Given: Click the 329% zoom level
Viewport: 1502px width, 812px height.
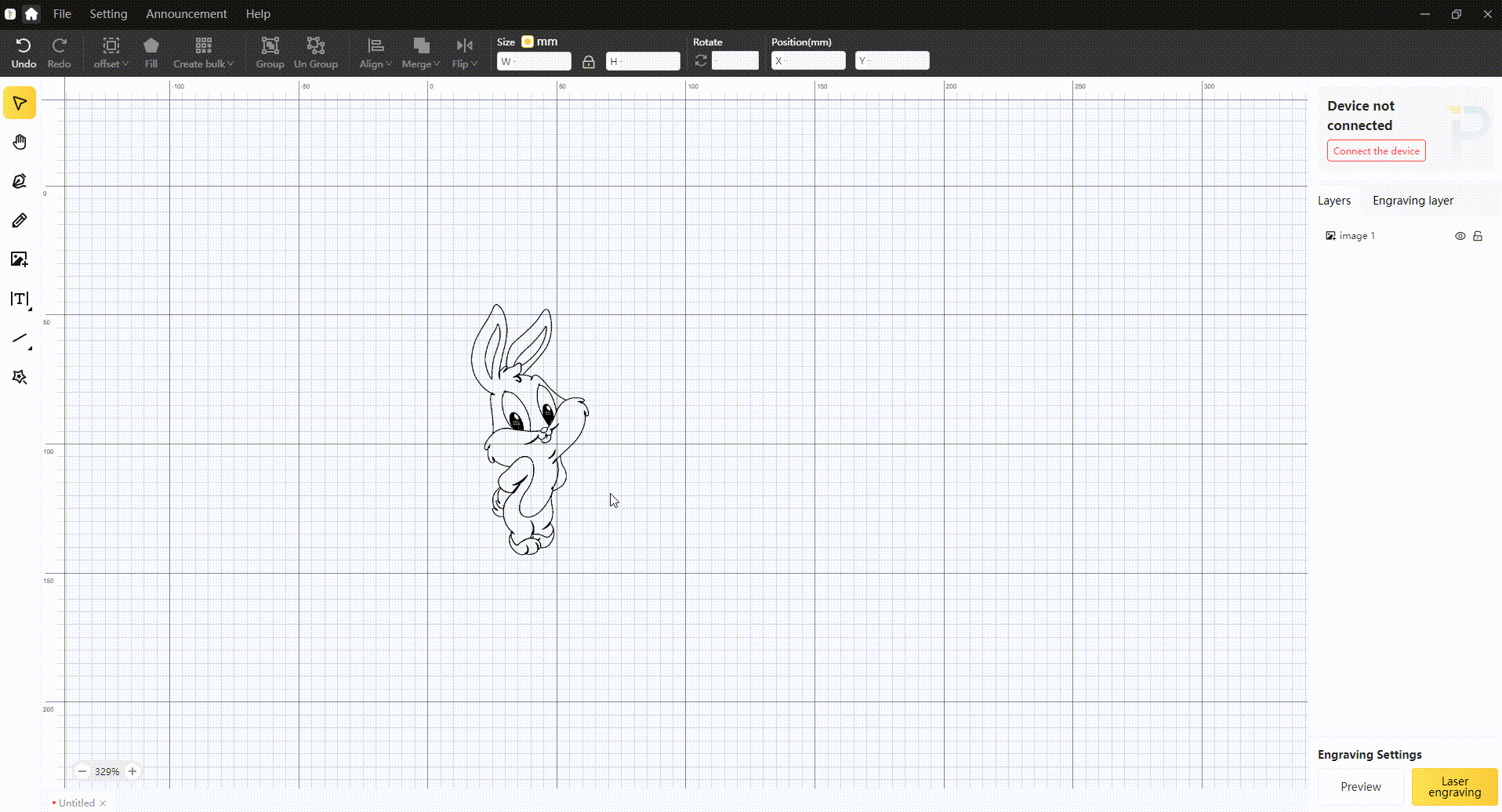Looking at the screenshot, I should click(x=107, y=771).
